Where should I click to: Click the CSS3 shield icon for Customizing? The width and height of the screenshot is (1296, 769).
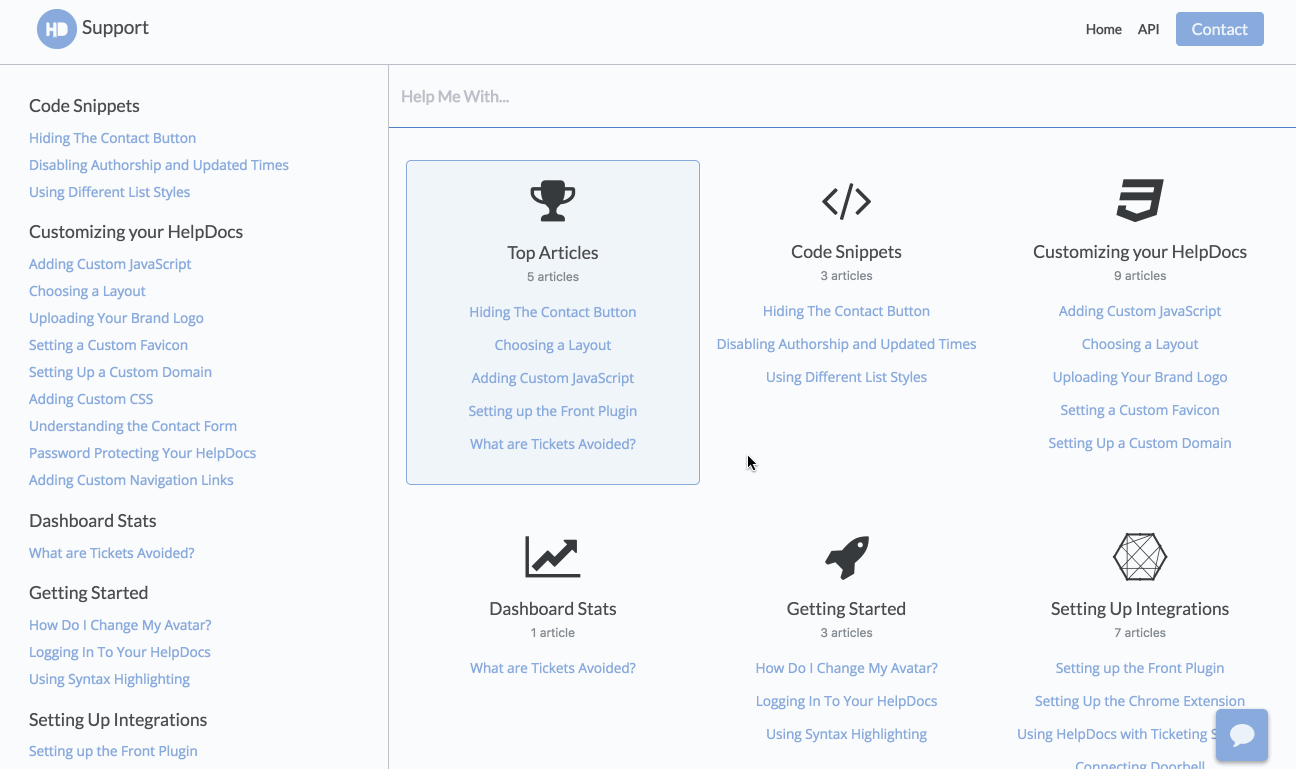1140,200
